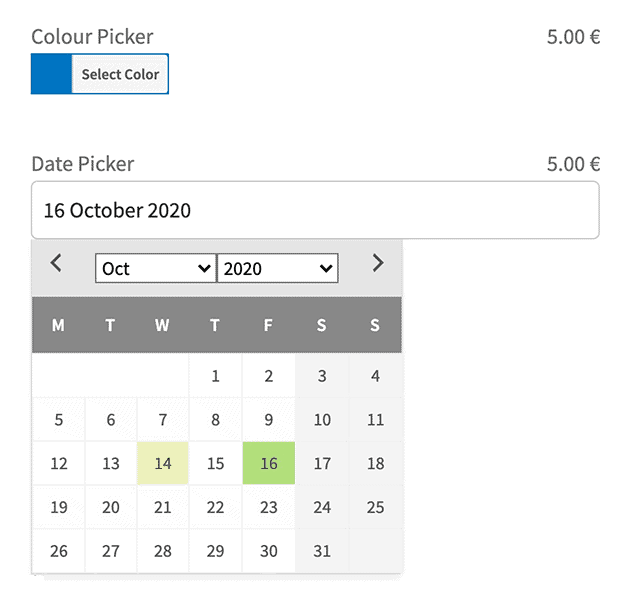Image resolution: width=632 pixels, height=606 pixels.
Task: Select Sunday October 25
Action: pos(375,507)
